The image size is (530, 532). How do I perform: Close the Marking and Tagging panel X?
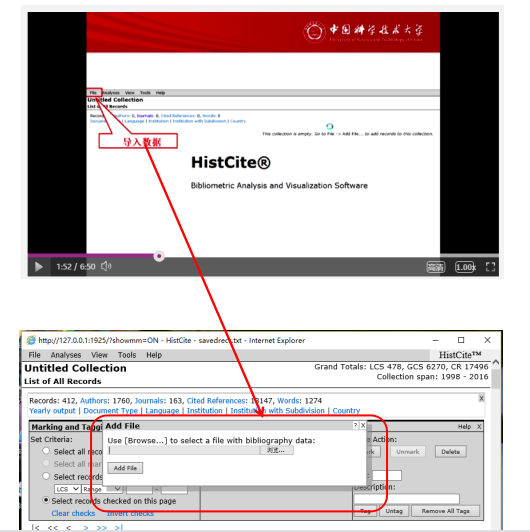479,426
